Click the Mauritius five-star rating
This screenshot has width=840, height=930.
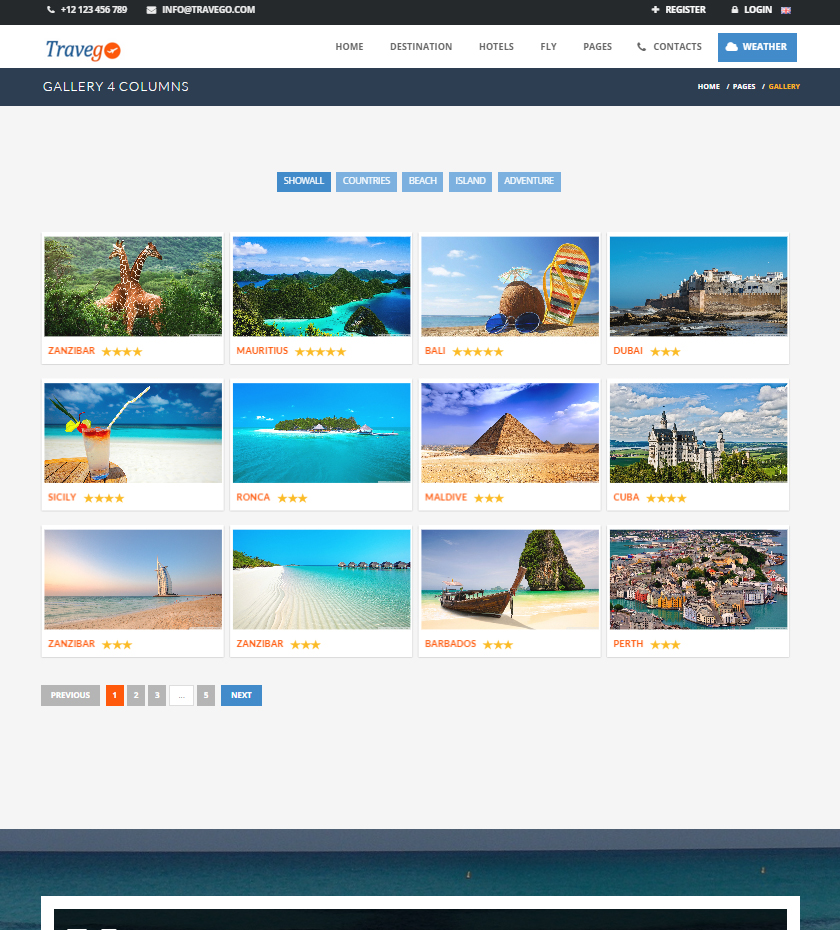320,352
